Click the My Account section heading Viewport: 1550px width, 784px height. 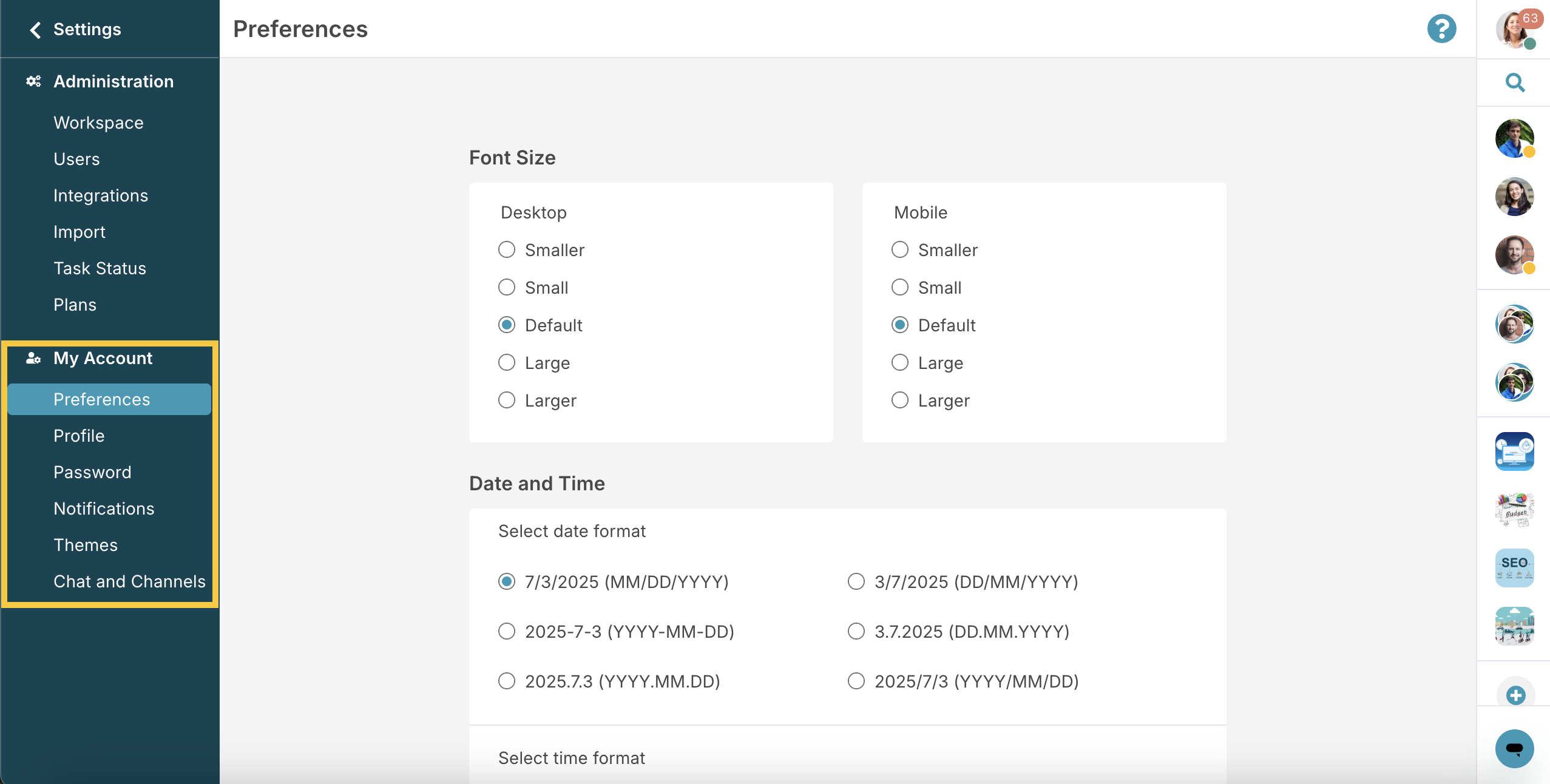pos(103,358)
